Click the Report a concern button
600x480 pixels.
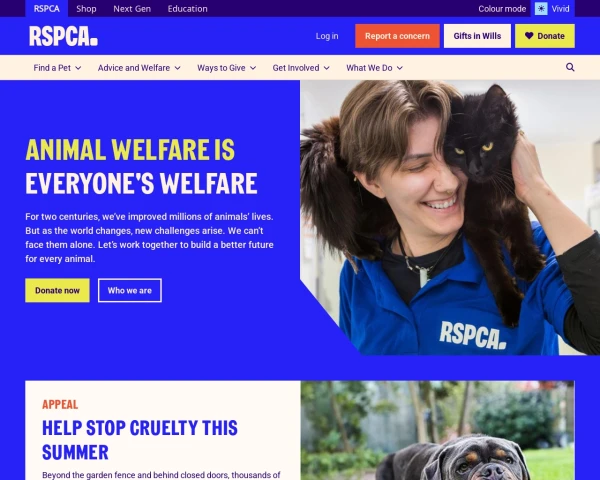(397, 36)
